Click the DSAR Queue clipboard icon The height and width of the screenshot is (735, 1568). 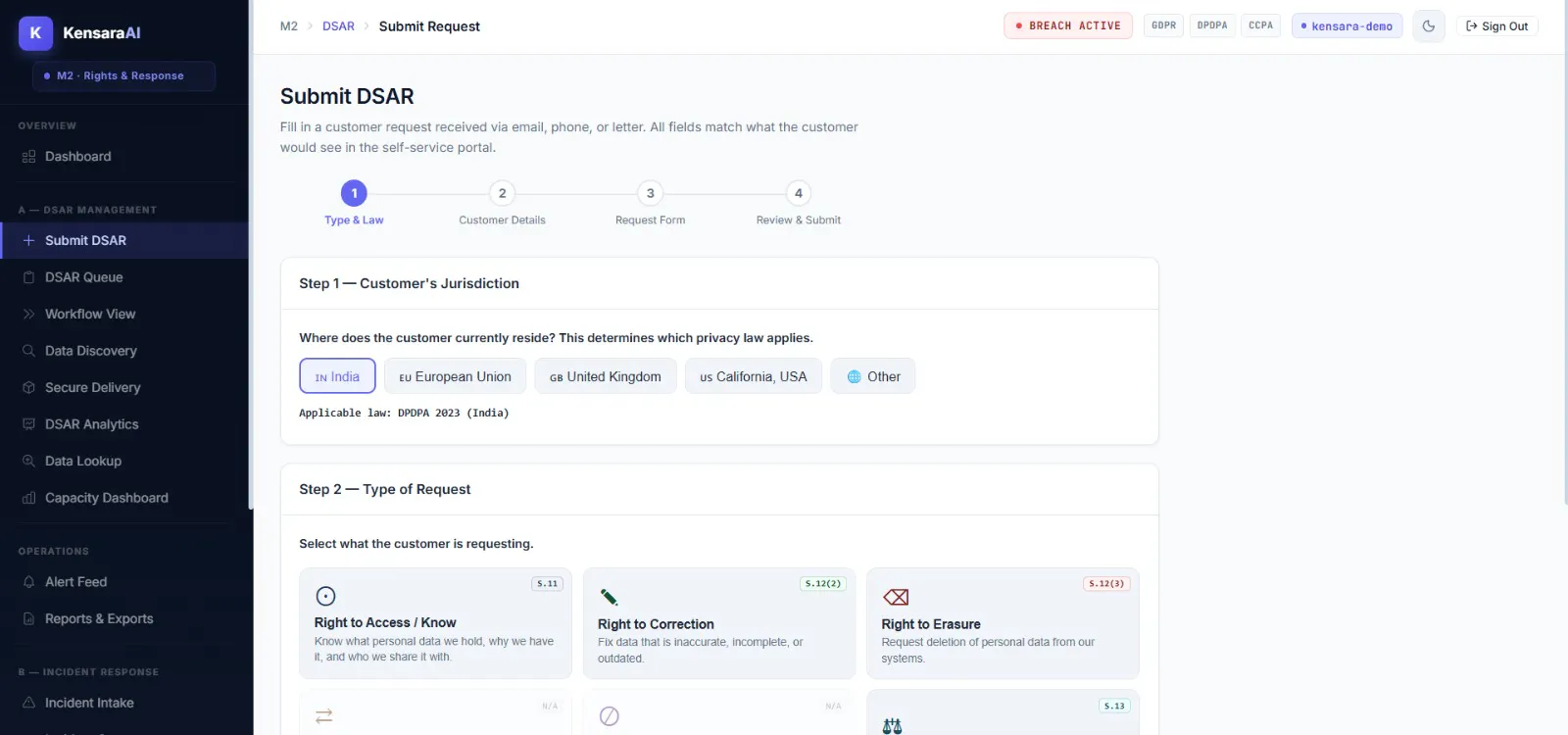[x=28, y=277]
